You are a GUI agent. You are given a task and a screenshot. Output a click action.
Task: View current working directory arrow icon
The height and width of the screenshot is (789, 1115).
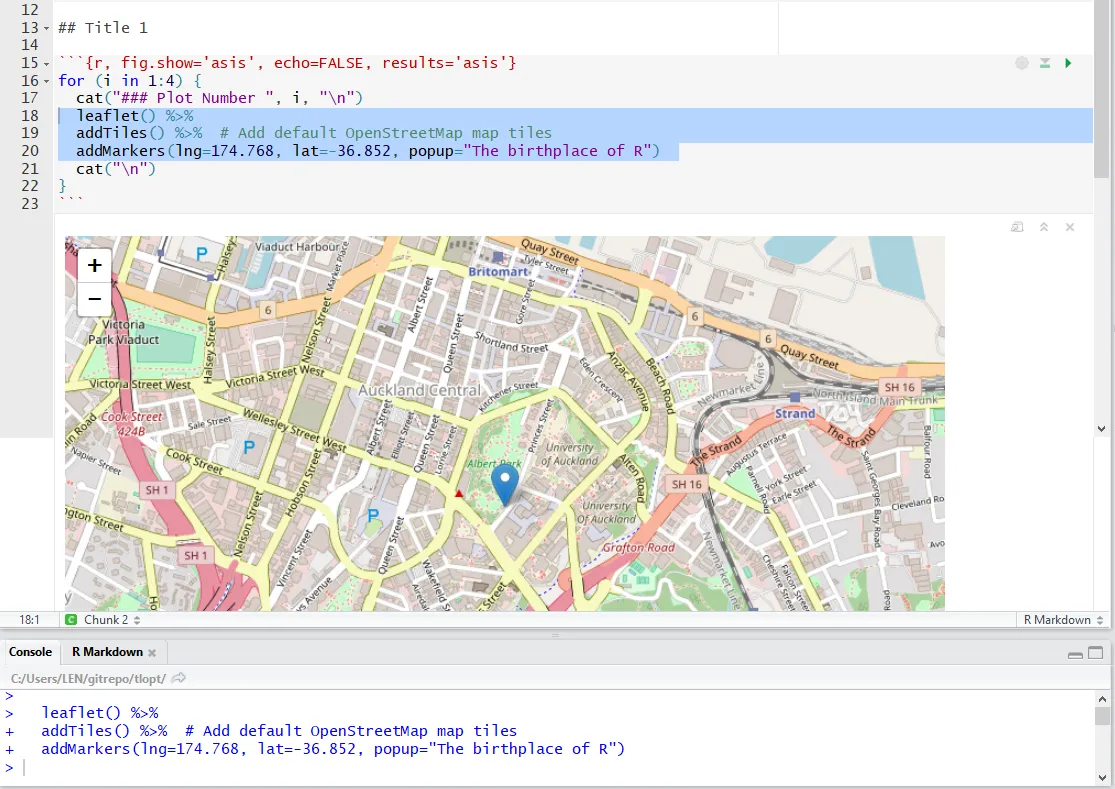point(179,678)
